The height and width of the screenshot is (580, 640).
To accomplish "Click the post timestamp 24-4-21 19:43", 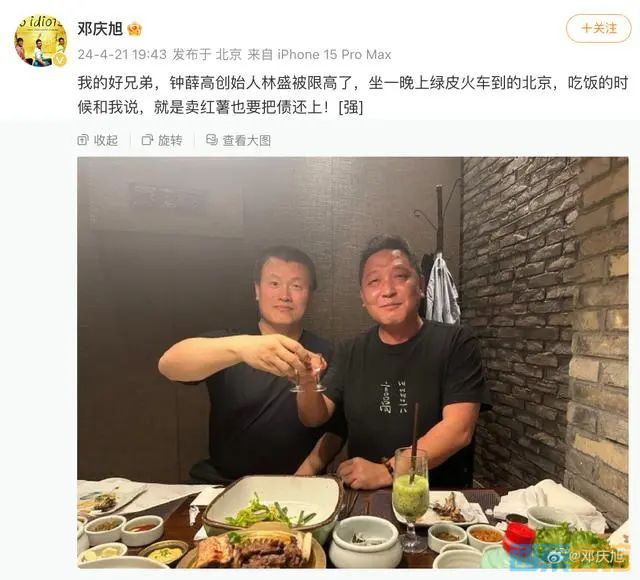I will click(122, 54).
